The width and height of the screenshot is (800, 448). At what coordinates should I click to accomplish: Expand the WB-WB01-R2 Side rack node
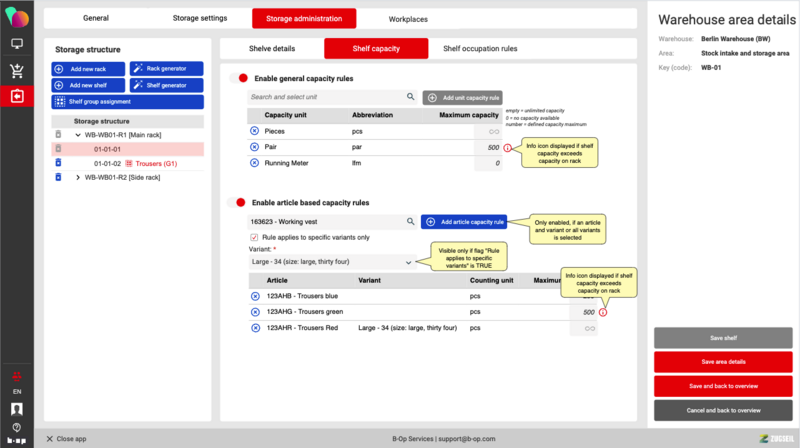pyautogui.click(x=78, y=178)
